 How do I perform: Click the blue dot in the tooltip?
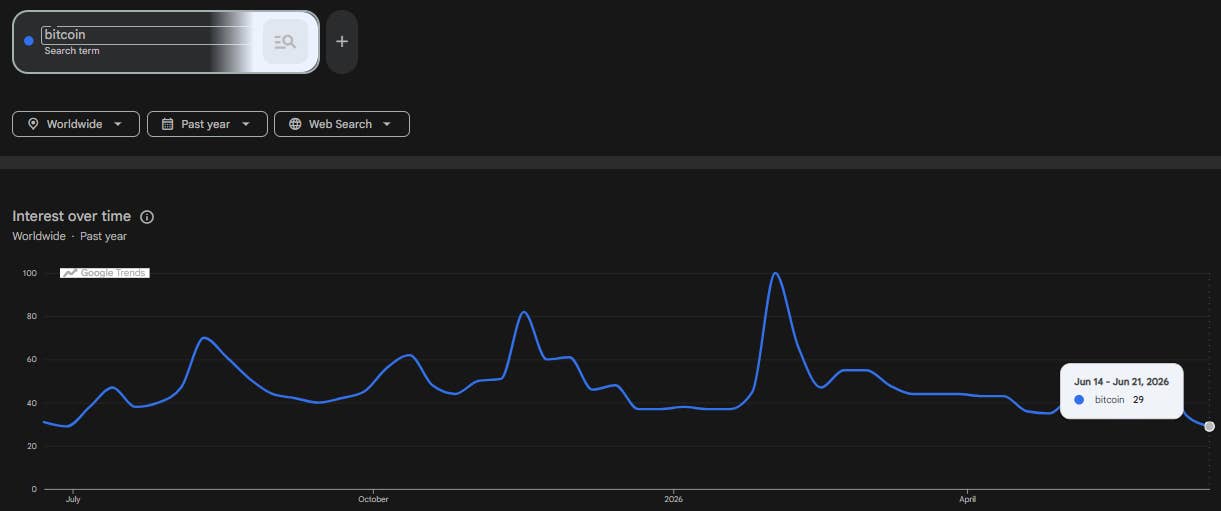1079,399
